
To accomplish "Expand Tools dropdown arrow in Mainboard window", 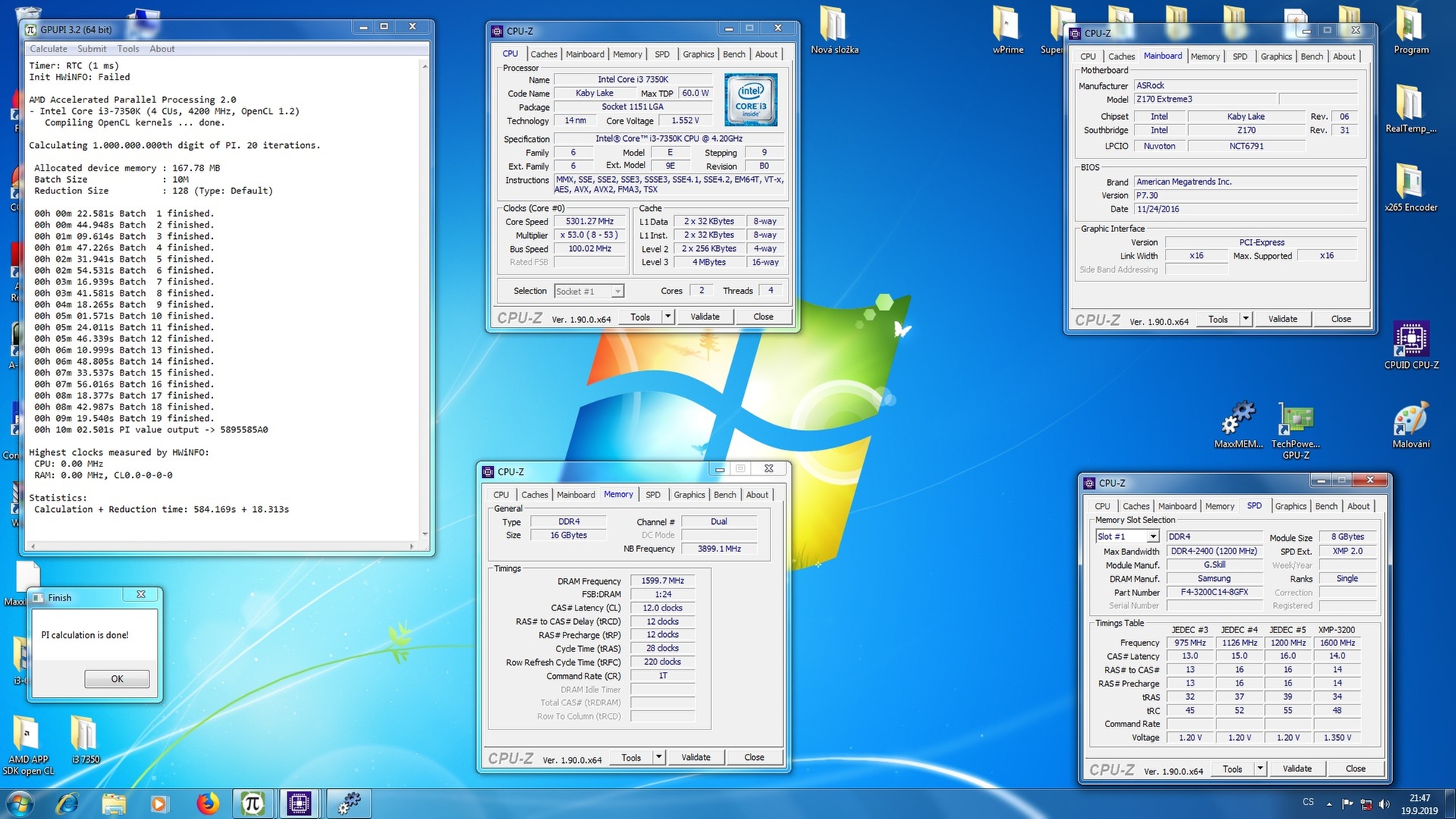I will coord(1246,319).
